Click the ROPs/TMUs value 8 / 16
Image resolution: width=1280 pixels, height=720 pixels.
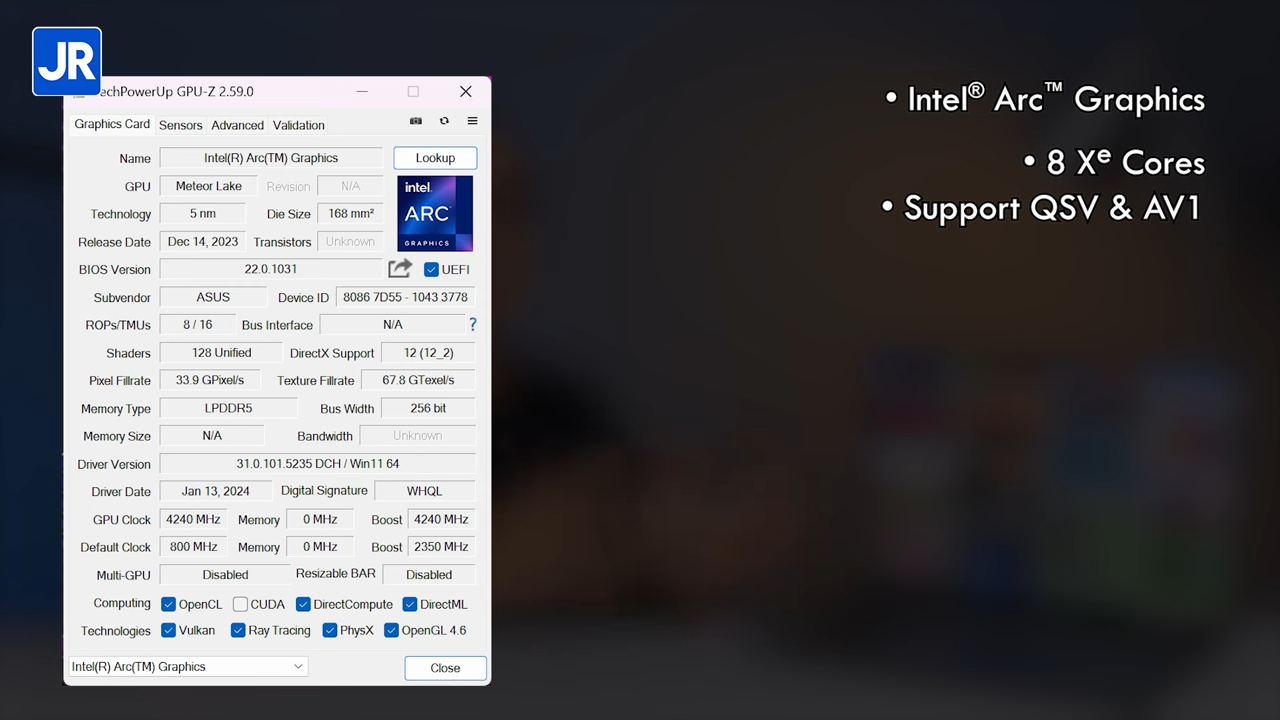coord(198,325)
